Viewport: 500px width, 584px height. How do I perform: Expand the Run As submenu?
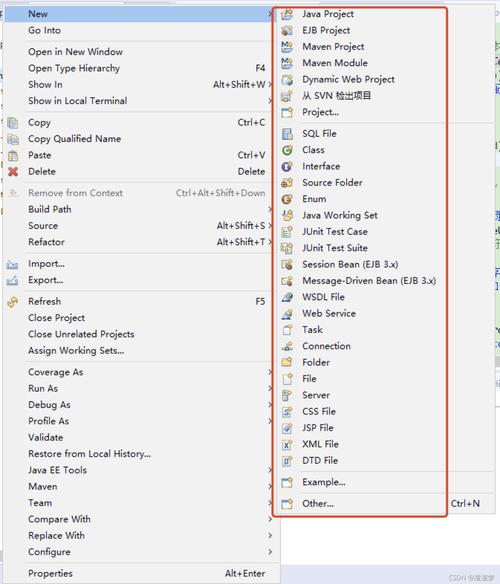(x=270, y=388)
